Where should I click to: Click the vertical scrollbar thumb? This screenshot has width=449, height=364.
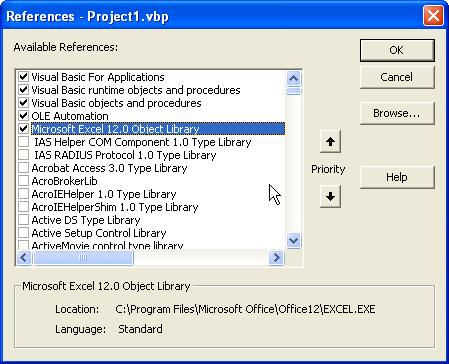(293, 91)
